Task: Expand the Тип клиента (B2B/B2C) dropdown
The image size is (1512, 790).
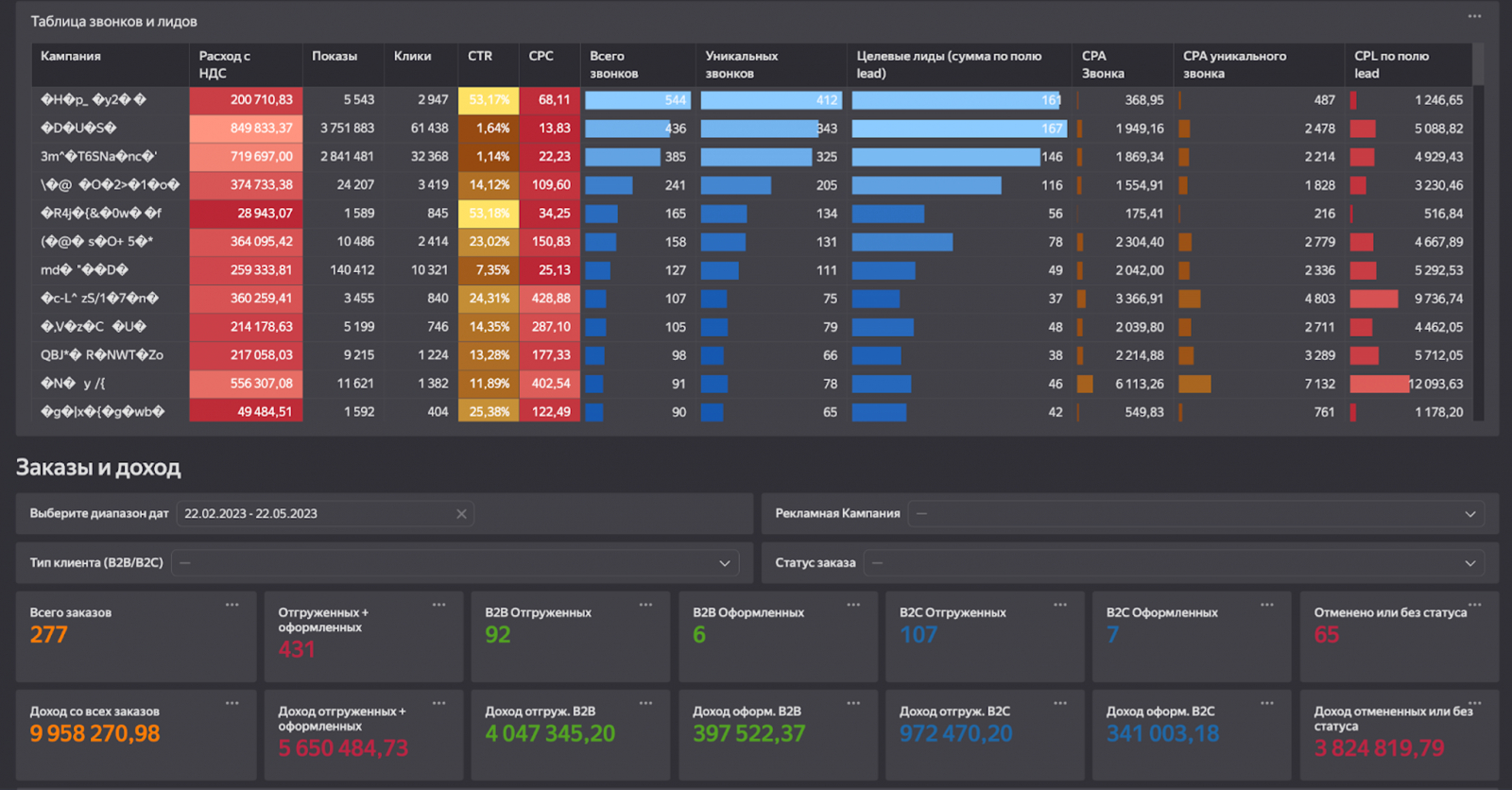Action: 724,563
